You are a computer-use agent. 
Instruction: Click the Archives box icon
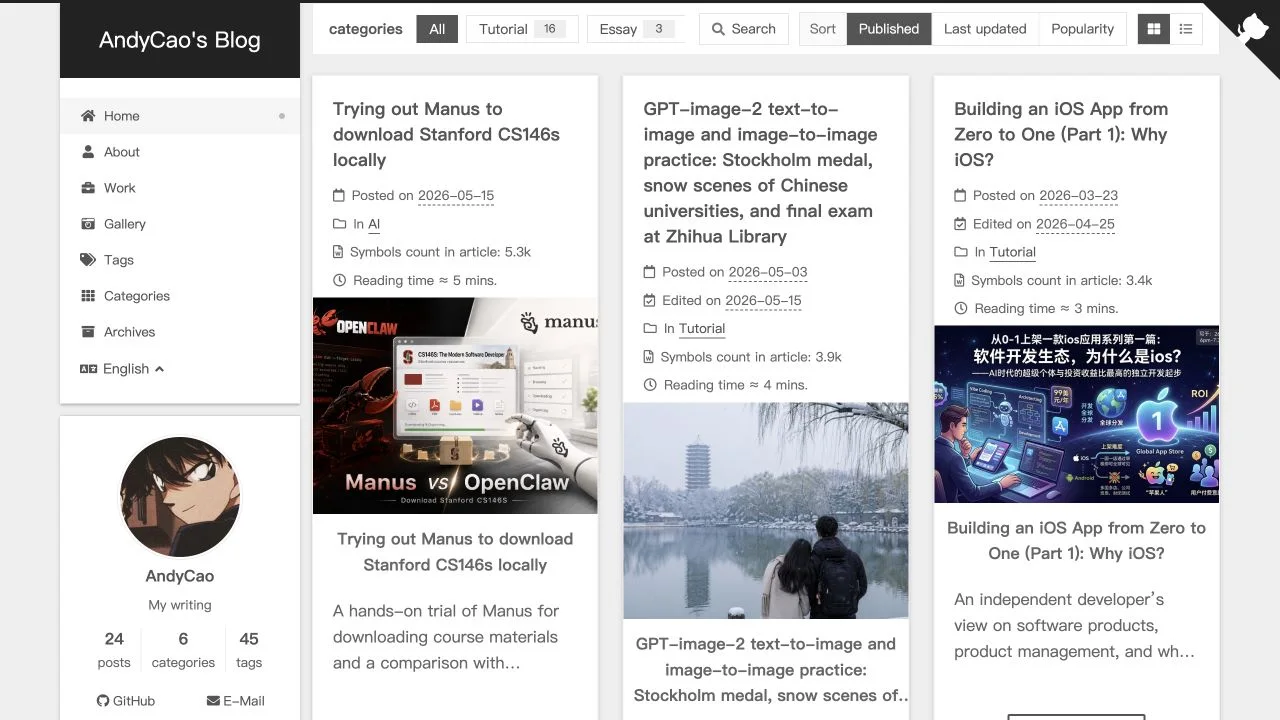(x=88, y=332)
